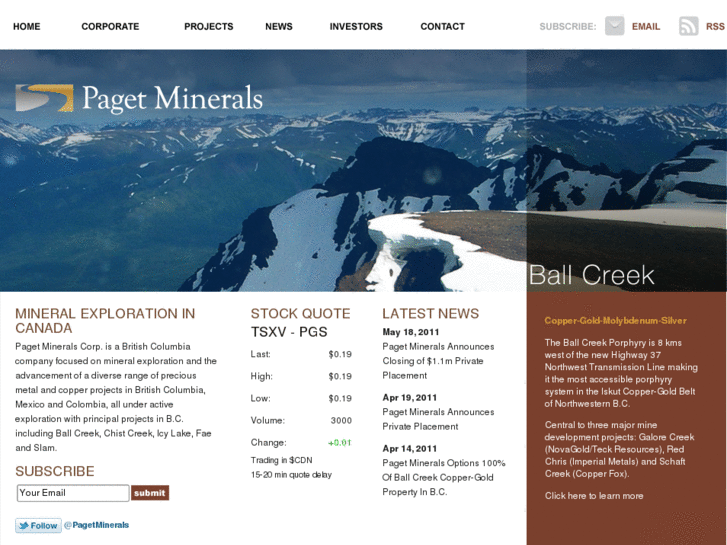This screenshot has height=545, width=727.
Task: Click the Apr 14, 2011 date
Action: pyautogui.click(x=409, y=449)
